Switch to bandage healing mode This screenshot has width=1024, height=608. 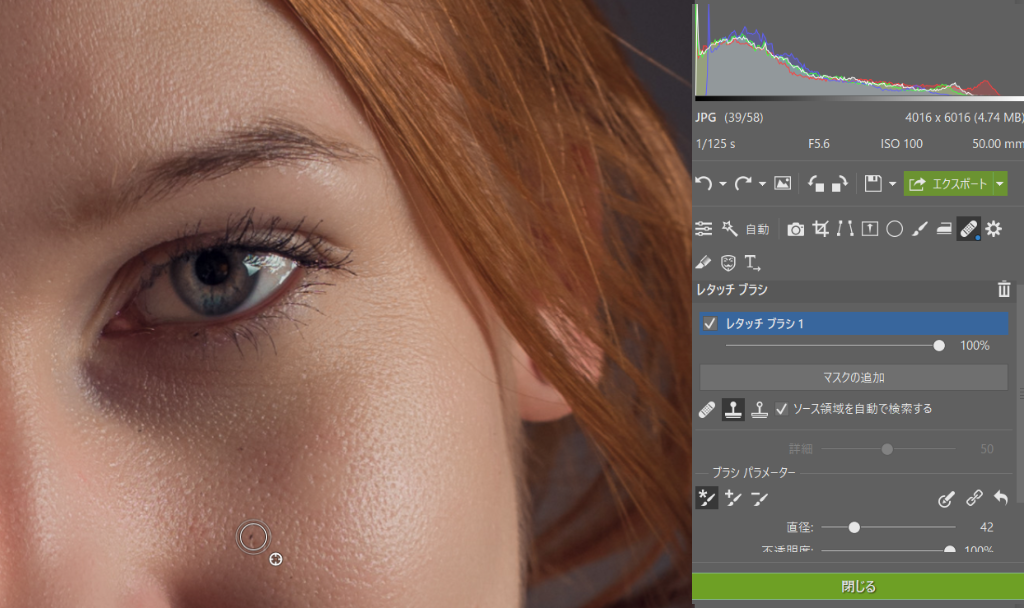707,409
